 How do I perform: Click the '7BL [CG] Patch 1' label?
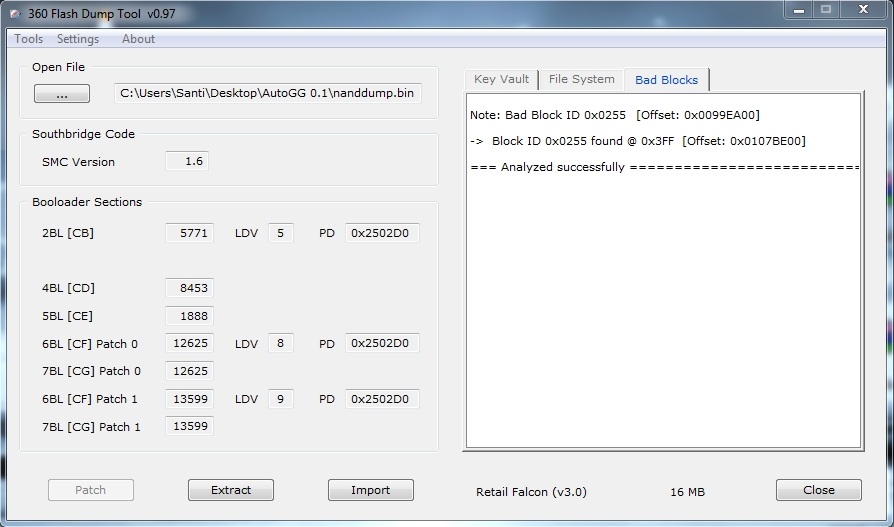(91, 427)
